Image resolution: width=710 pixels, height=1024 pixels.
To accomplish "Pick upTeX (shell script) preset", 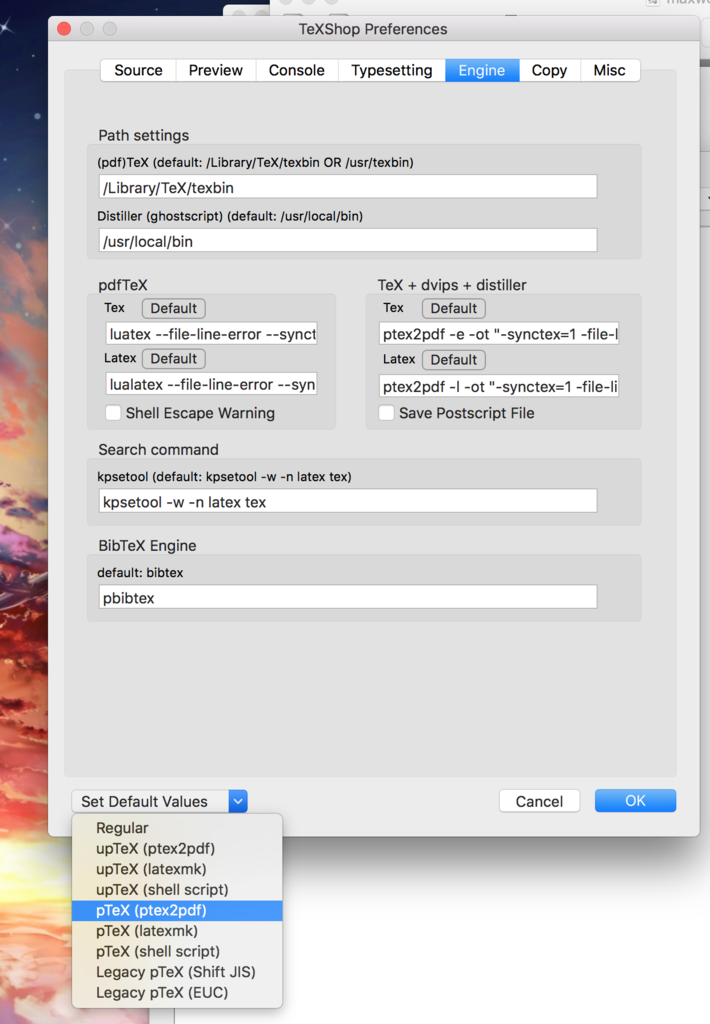I will 177,889.
